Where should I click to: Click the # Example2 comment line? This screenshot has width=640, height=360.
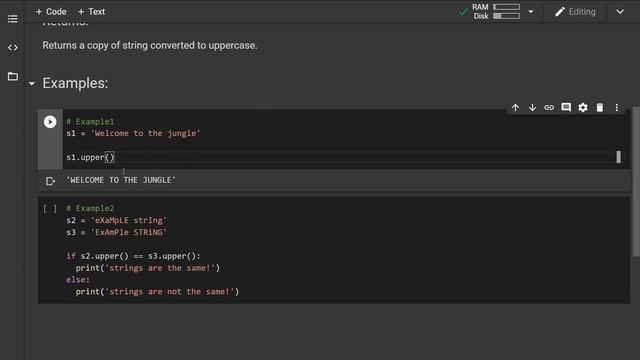(x=90, y=208)
